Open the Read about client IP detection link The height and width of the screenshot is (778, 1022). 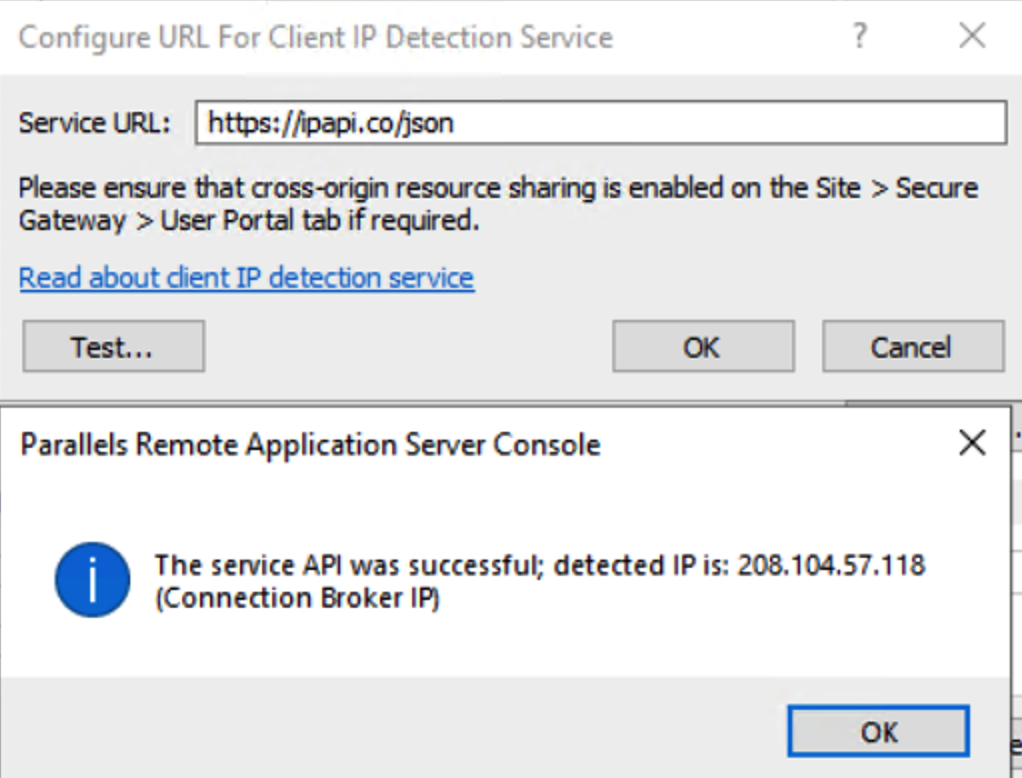pyautogui.click(x=246, y=277)
